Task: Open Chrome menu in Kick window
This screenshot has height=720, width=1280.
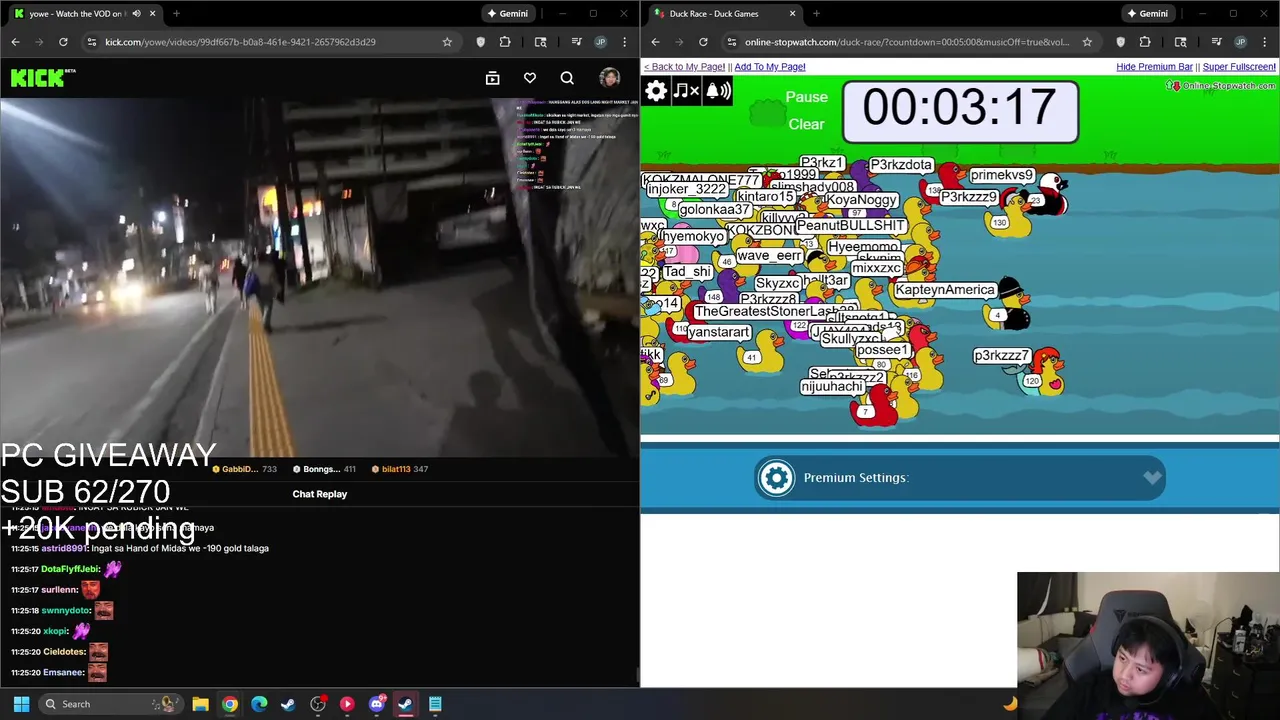Action: (x=624, y=42)
